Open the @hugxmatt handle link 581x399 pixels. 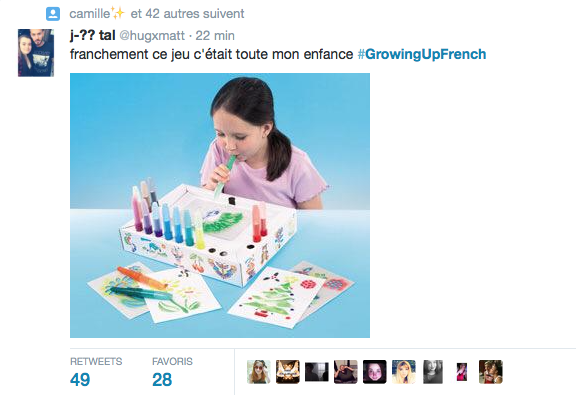152,36
